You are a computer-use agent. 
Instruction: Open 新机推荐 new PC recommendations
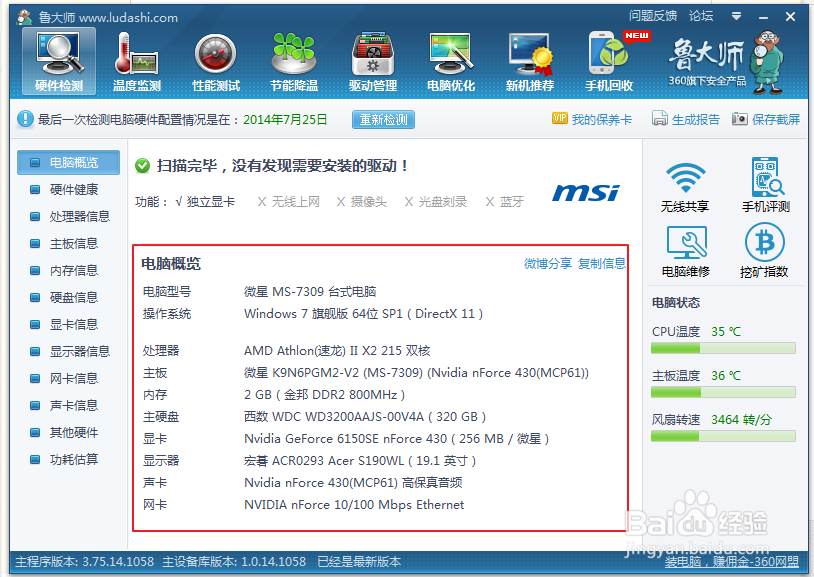(x=530, y=61)
